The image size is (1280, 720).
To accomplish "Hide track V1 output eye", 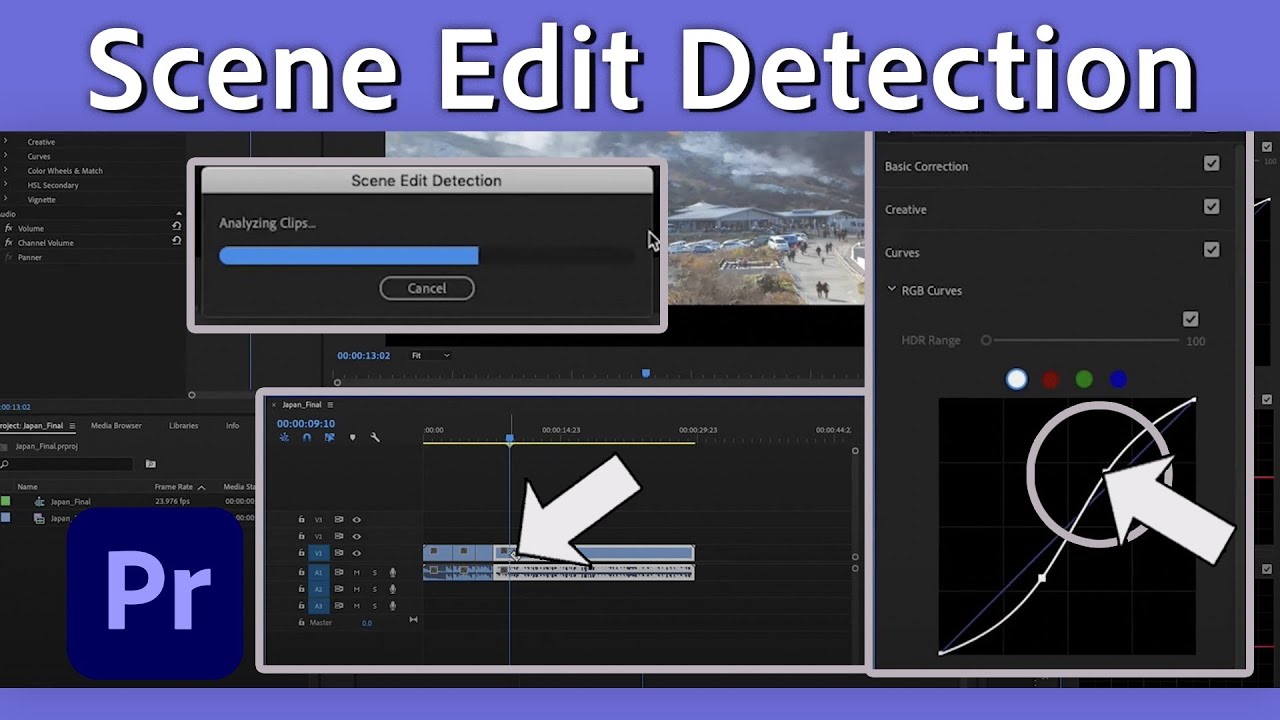I will click(356, 553).
